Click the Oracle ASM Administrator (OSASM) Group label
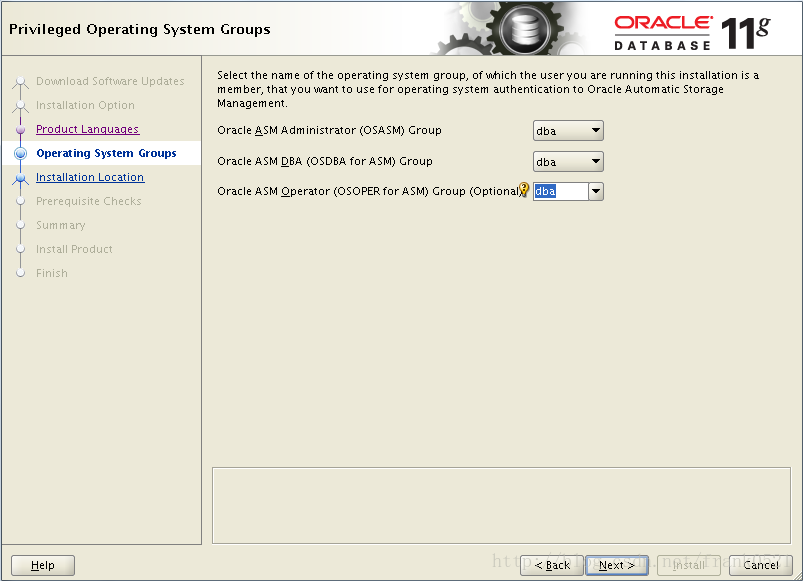The width and height of the screenshot is (803, 581). (x=329, y=130)
